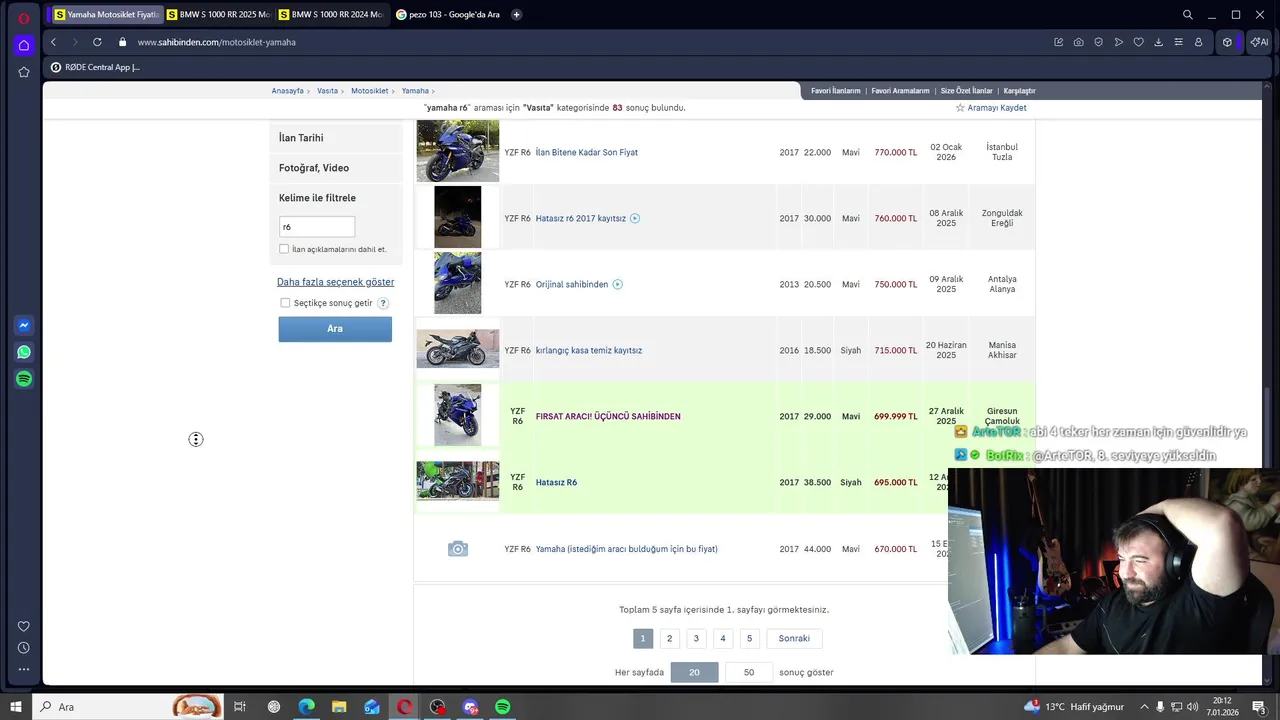Open easy setup sliders icon
The width and height of the screenshot is (1280, 720).
pos(1178,42)
